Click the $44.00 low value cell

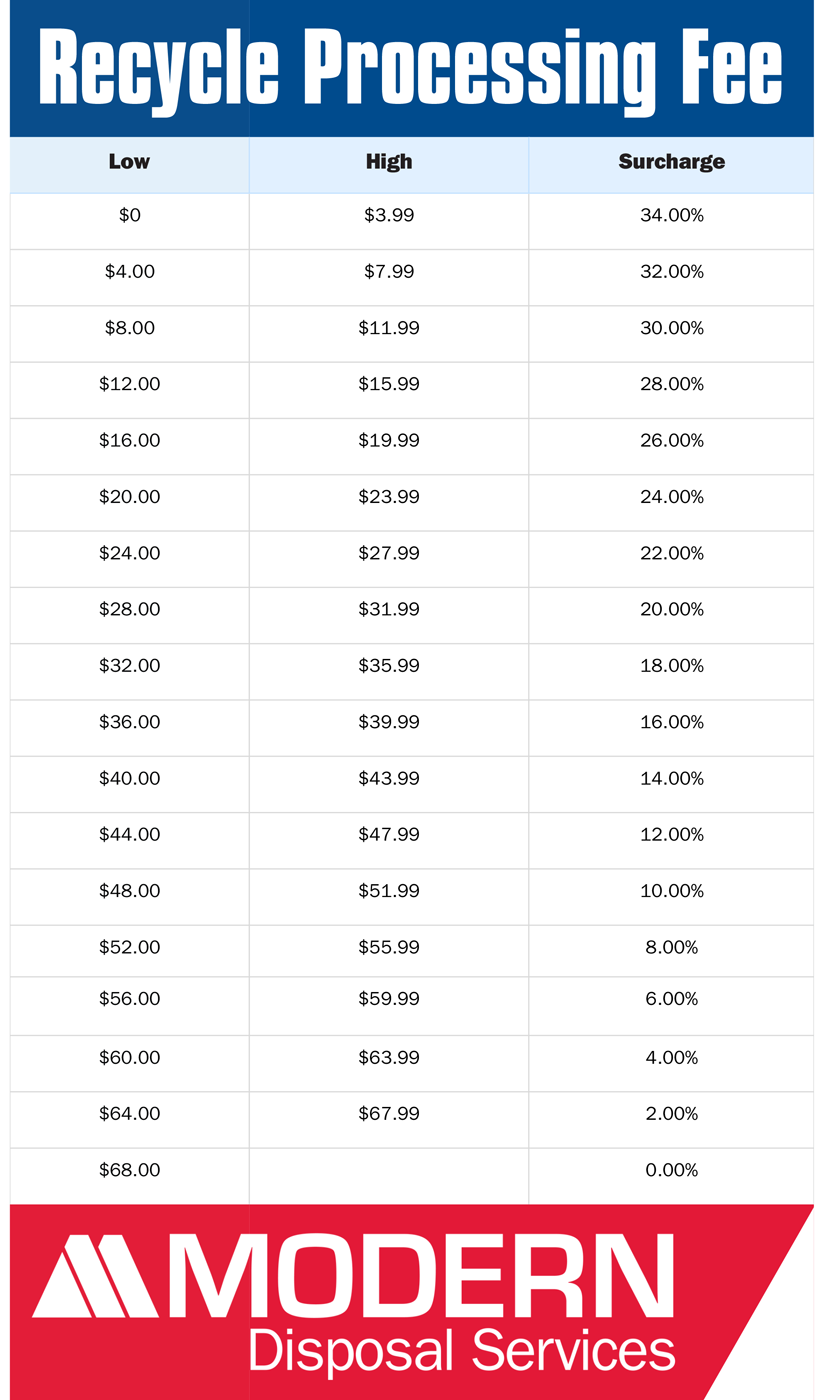point(129,834)
